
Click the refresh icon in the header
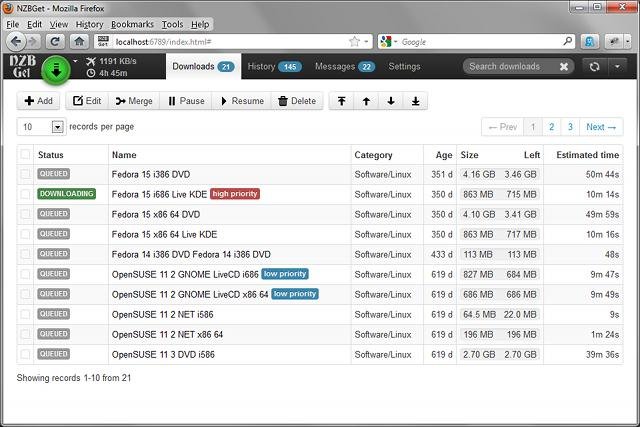point(594,67)
